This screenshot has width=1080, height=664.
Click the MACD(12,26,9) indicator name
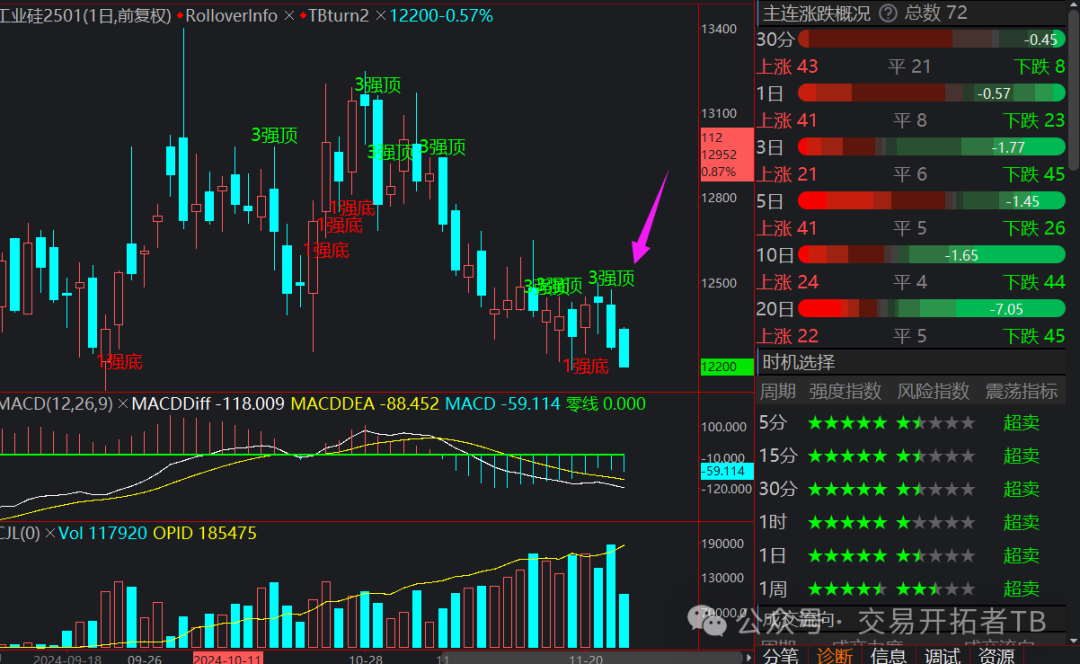click(56, 404)
